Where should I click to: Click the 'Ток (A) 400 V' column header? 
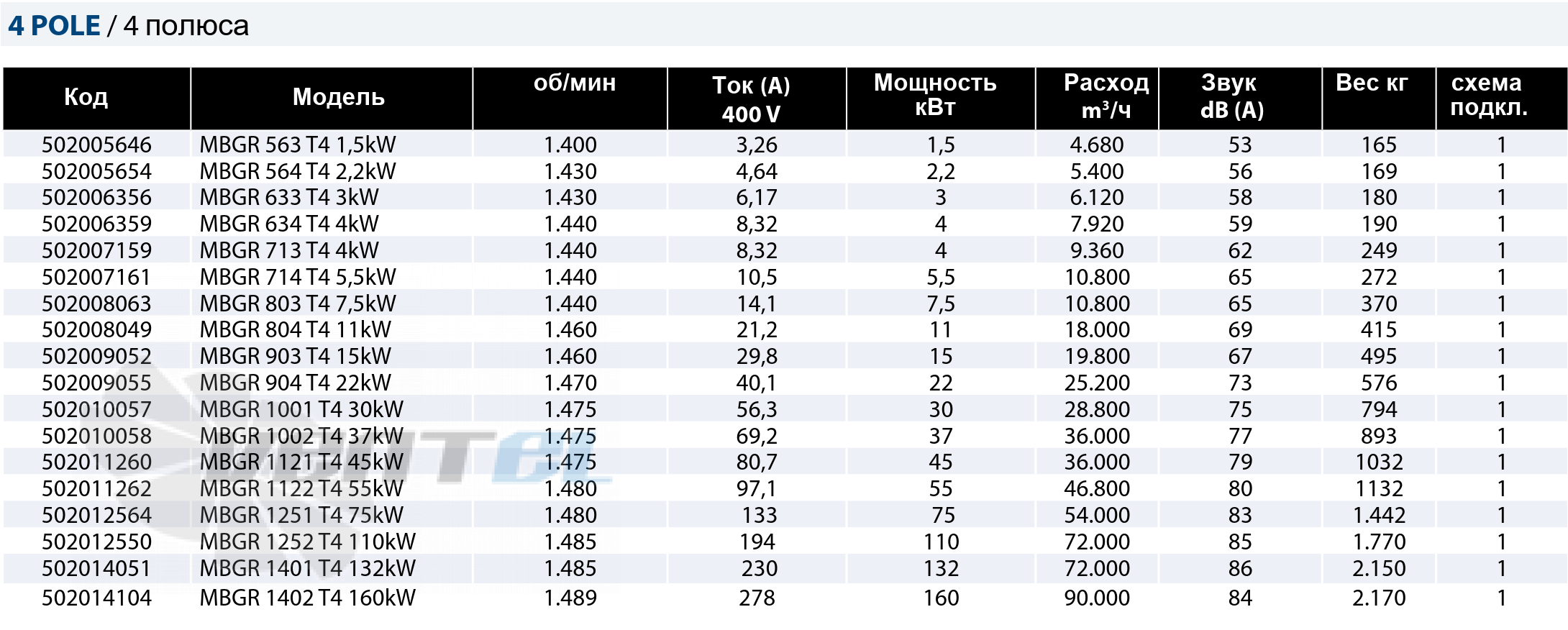coord(751,99)
